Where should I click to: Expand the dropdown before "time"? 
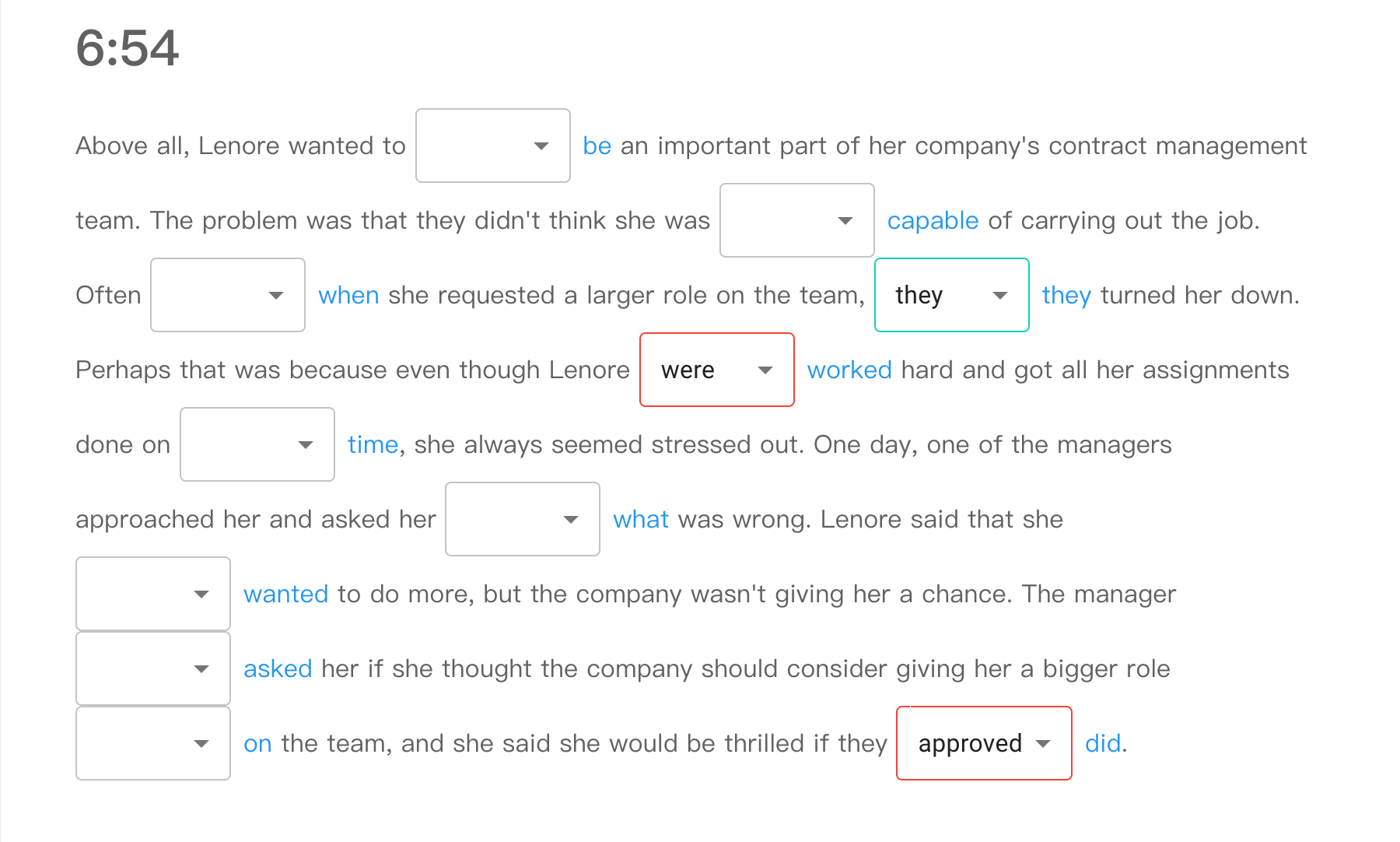coord(257,444)
